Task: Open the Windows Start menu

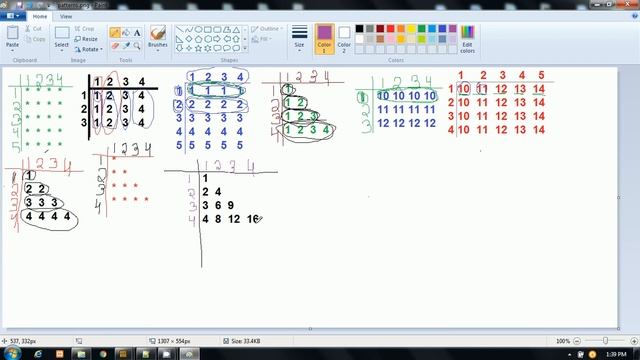Action: 12,353
